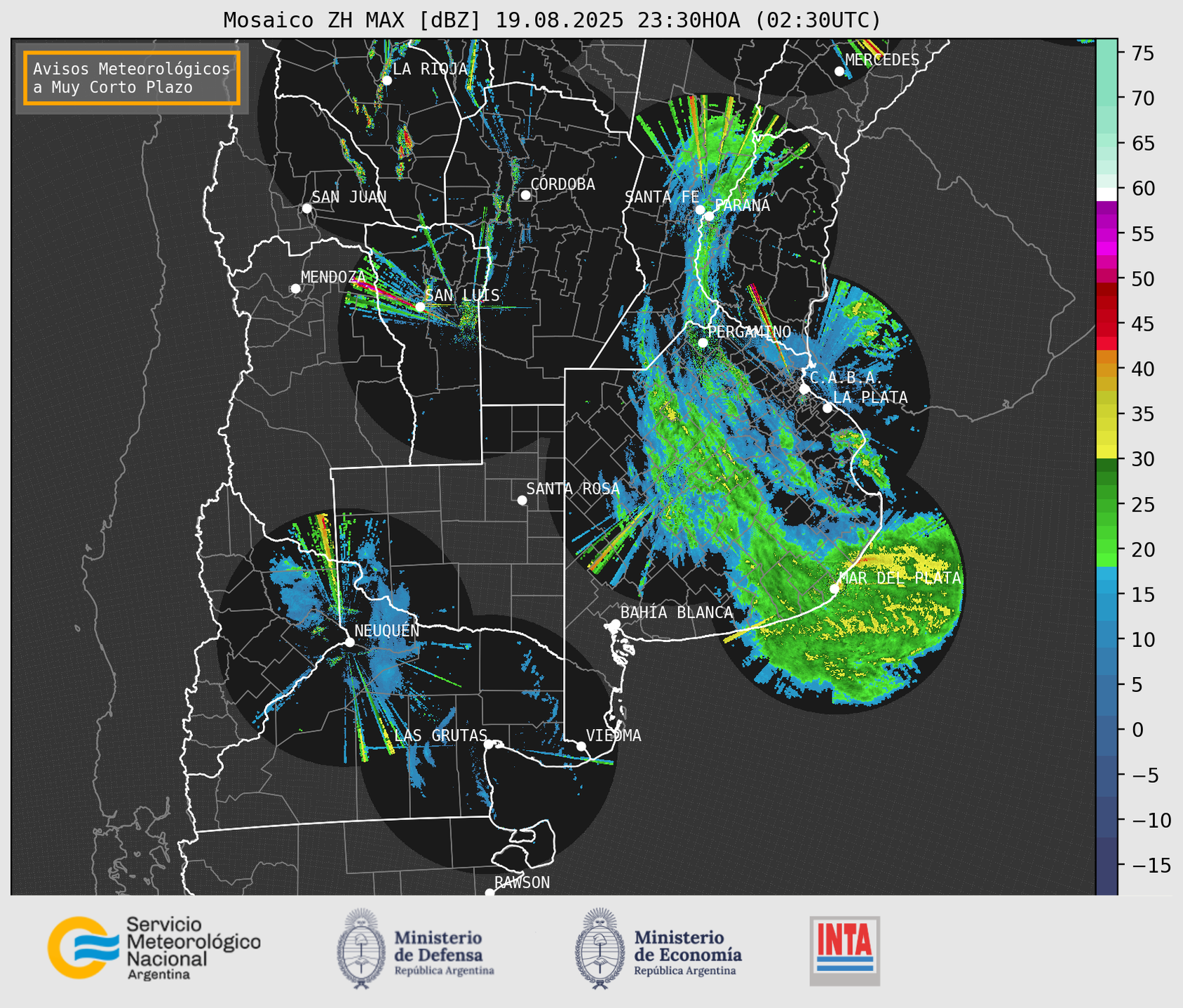Click the LAS GRUTAS city marker dot
Screen dimensions: 1183x1008
pos(489,744)
